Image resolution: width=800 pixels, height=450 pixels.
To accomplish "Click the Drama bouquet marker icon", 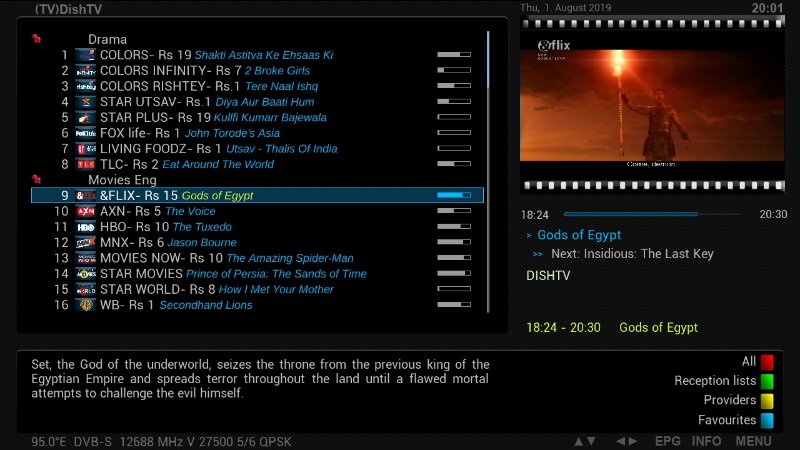I will coord(36,38).
